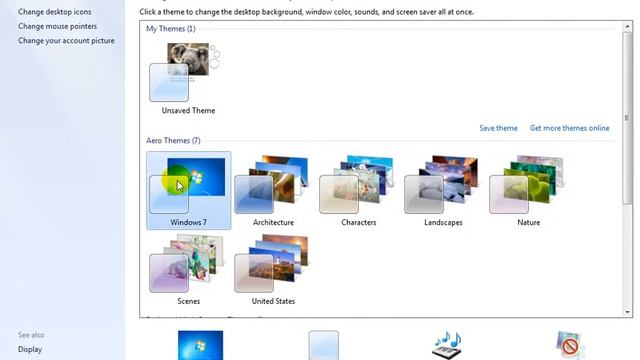Open the Sounds music notes icon
640x360 pixels.
tap(447, 345)
